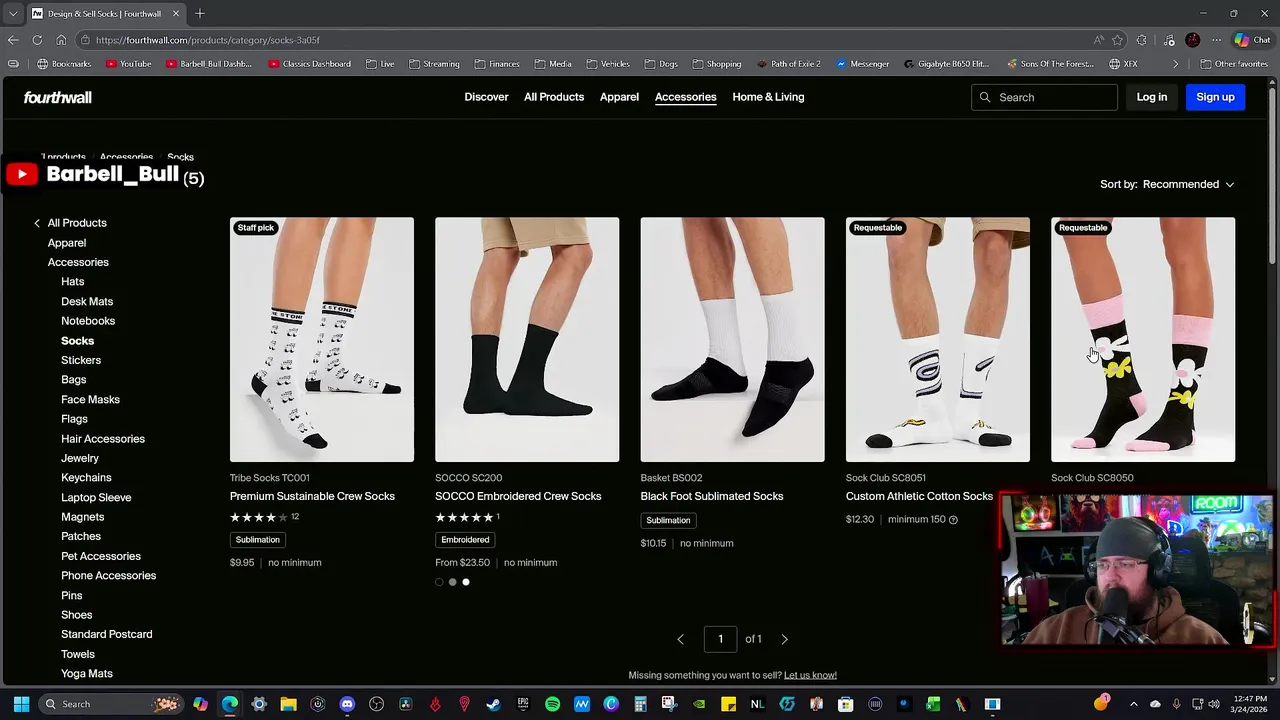
Task: Select Yoga Mats in the sidebar
Action: 87,674
